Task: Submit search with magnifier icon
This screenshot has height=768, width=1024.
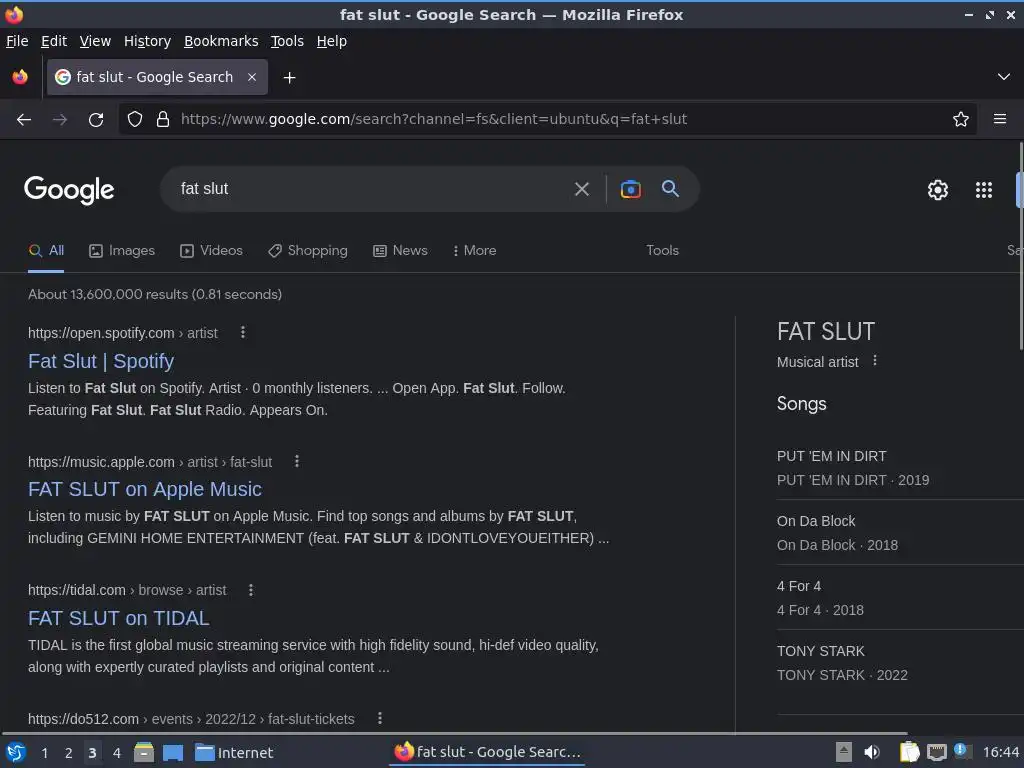Action: [x=670, y=189]
